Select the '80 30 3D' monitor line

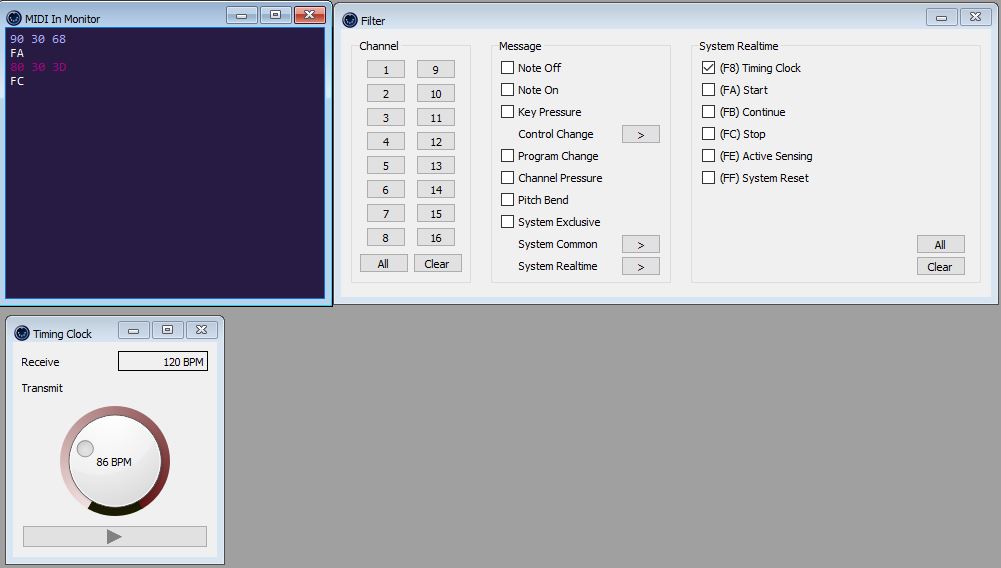[38, 67]
